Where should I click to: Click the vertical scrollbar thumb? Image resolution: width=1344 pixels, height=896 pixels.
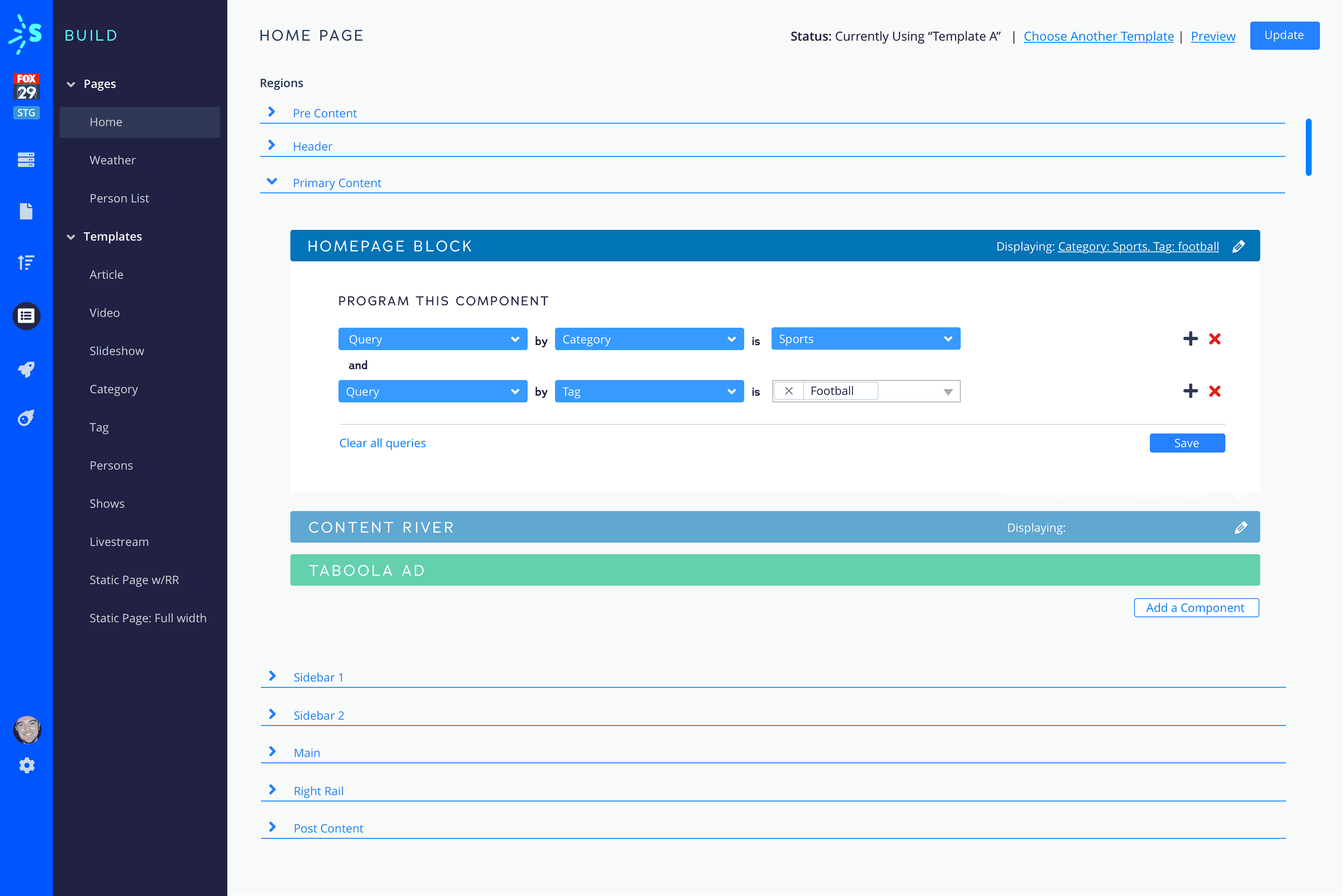pos(1308,147)
